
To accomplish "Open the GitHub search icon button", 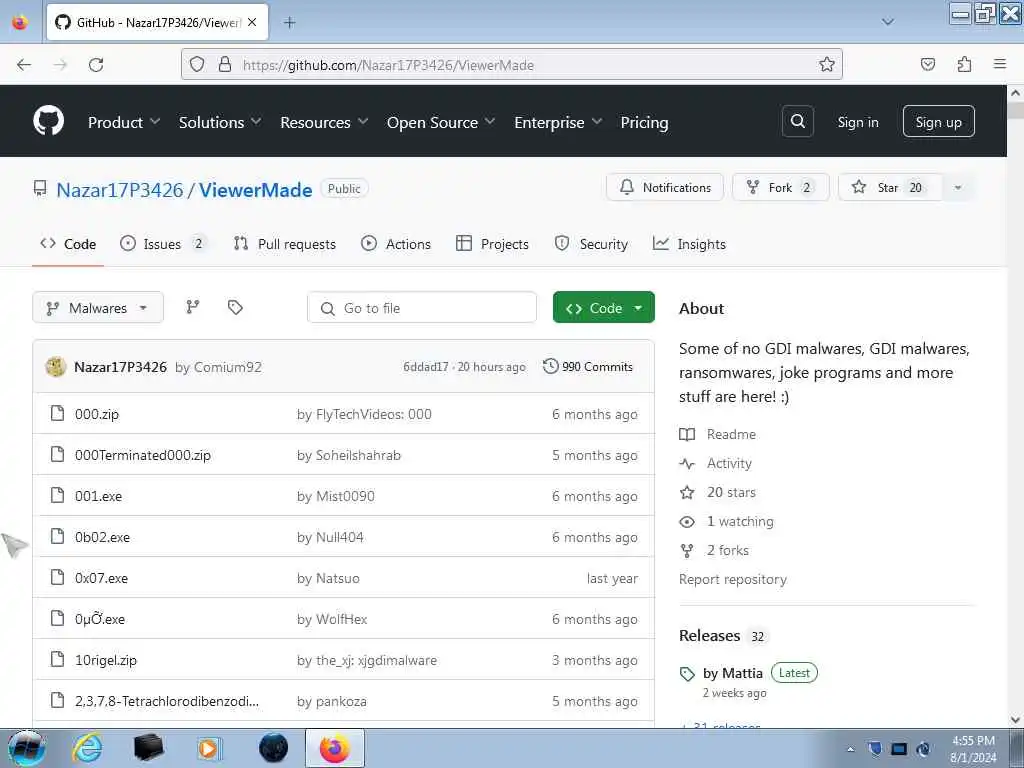I will (x=797, y=121).
